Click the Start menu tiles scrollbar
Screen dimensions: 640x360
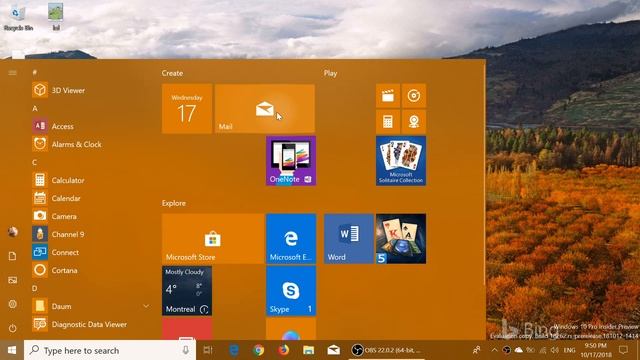484,176
